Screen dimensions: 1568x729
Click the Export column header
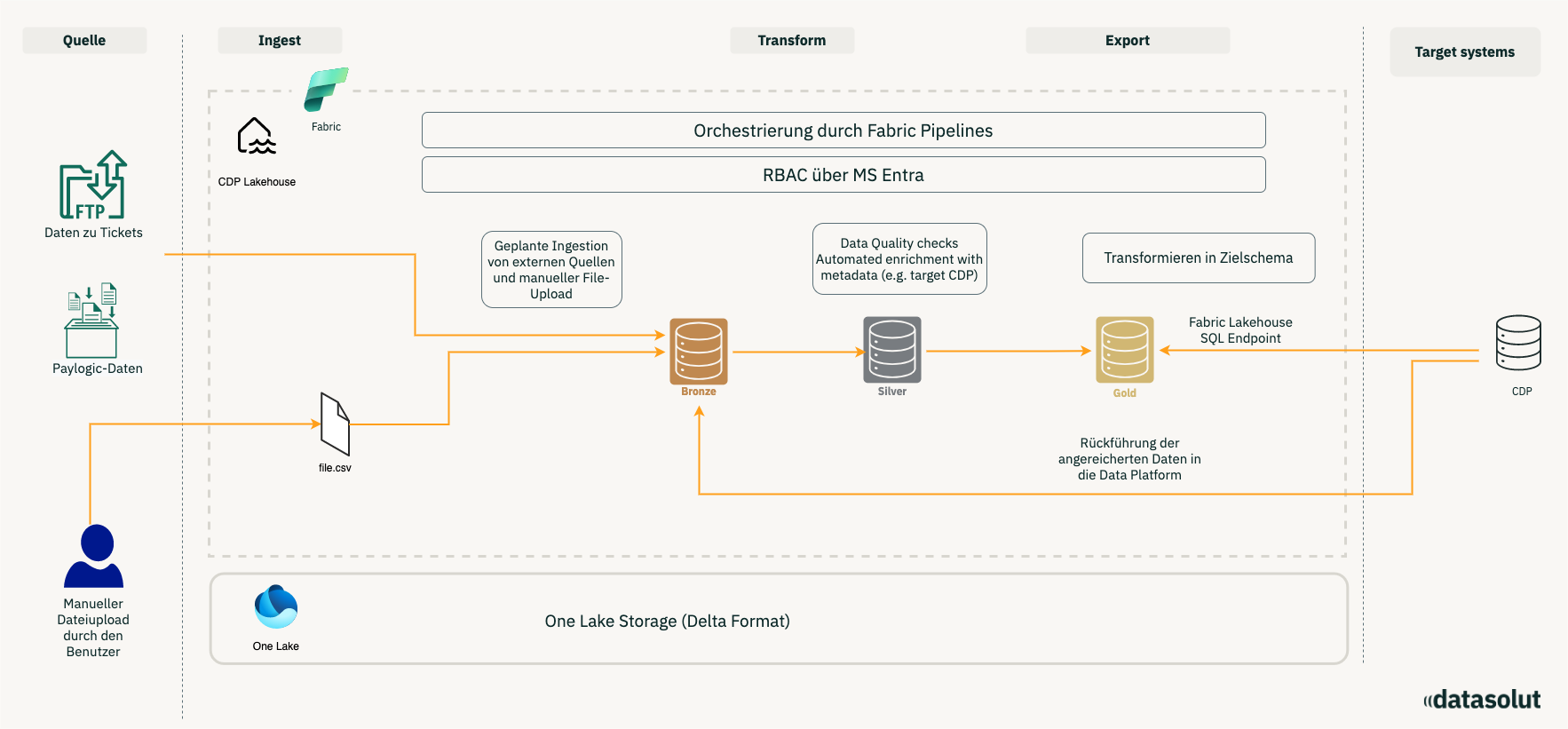pos(1128,41)
